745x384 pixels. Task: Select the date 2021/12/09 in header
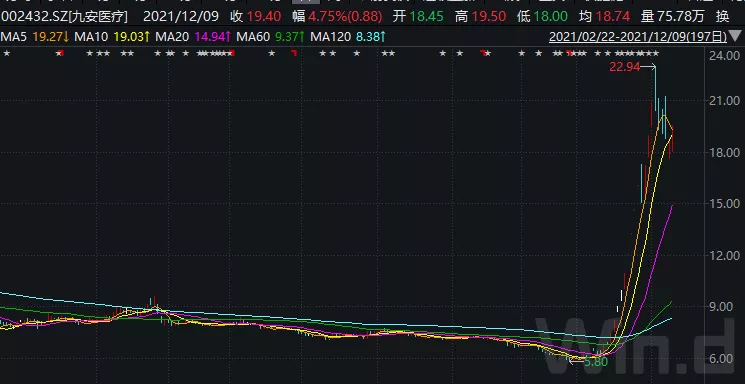point(181,17)
